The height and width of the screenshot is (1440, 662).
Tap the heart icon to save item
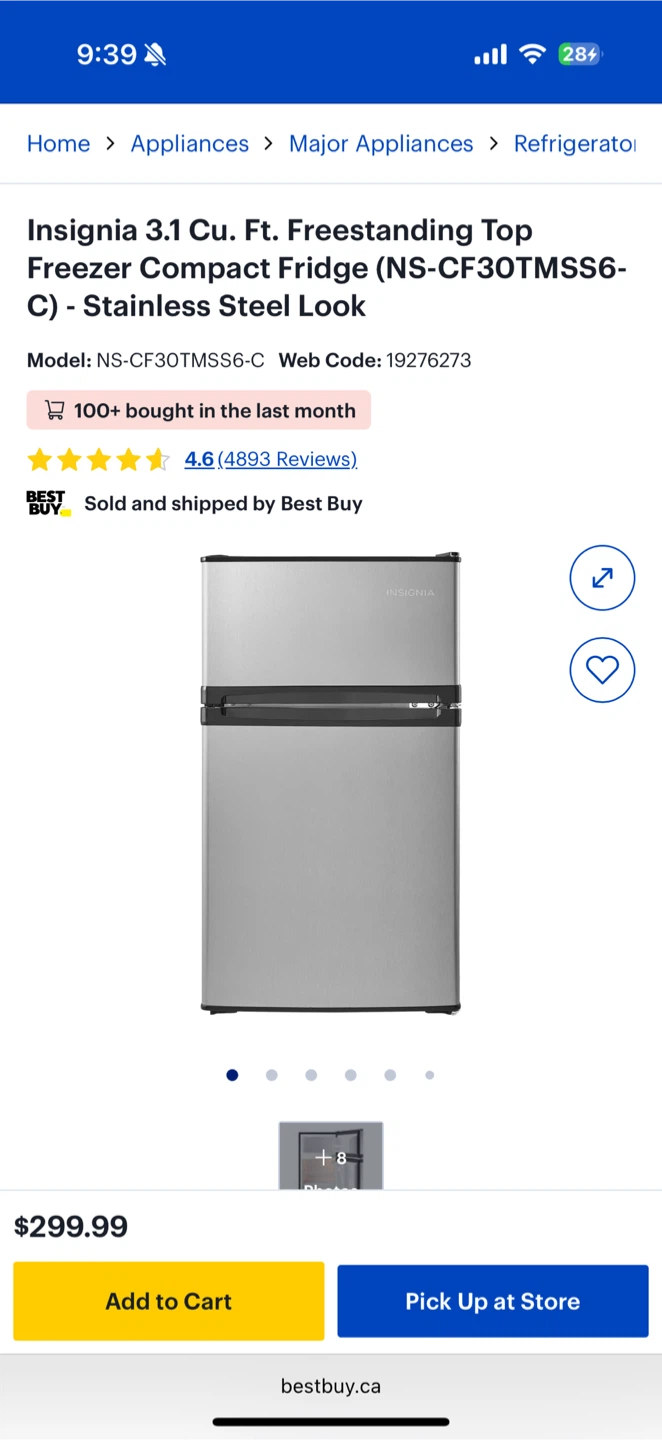(x=602, y=670)
